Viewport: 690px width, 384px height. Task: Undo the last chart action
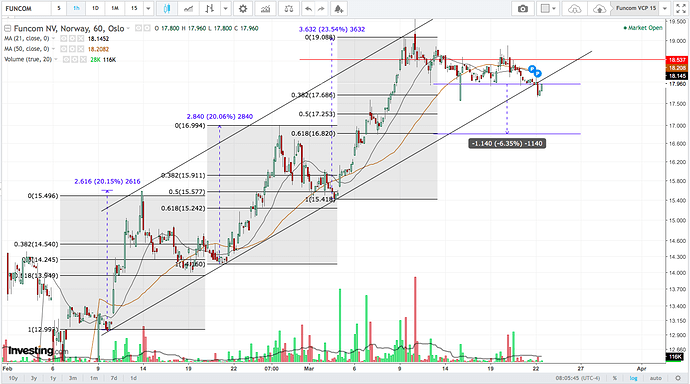click(x=308, y=8)
